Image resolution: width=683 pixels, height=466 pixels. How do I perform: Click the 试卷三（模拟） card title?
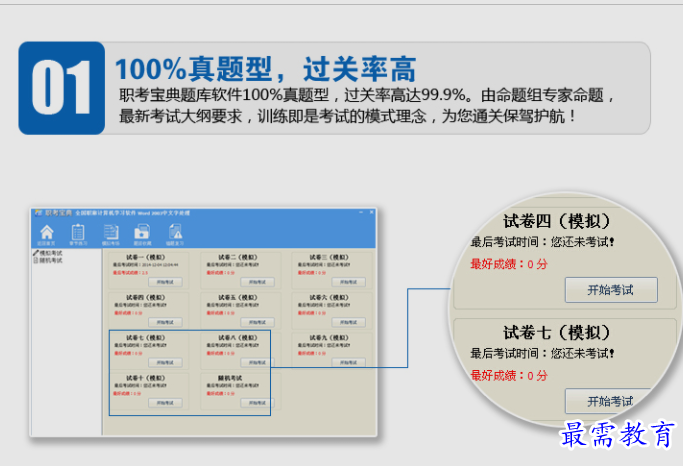pos(329,257)
